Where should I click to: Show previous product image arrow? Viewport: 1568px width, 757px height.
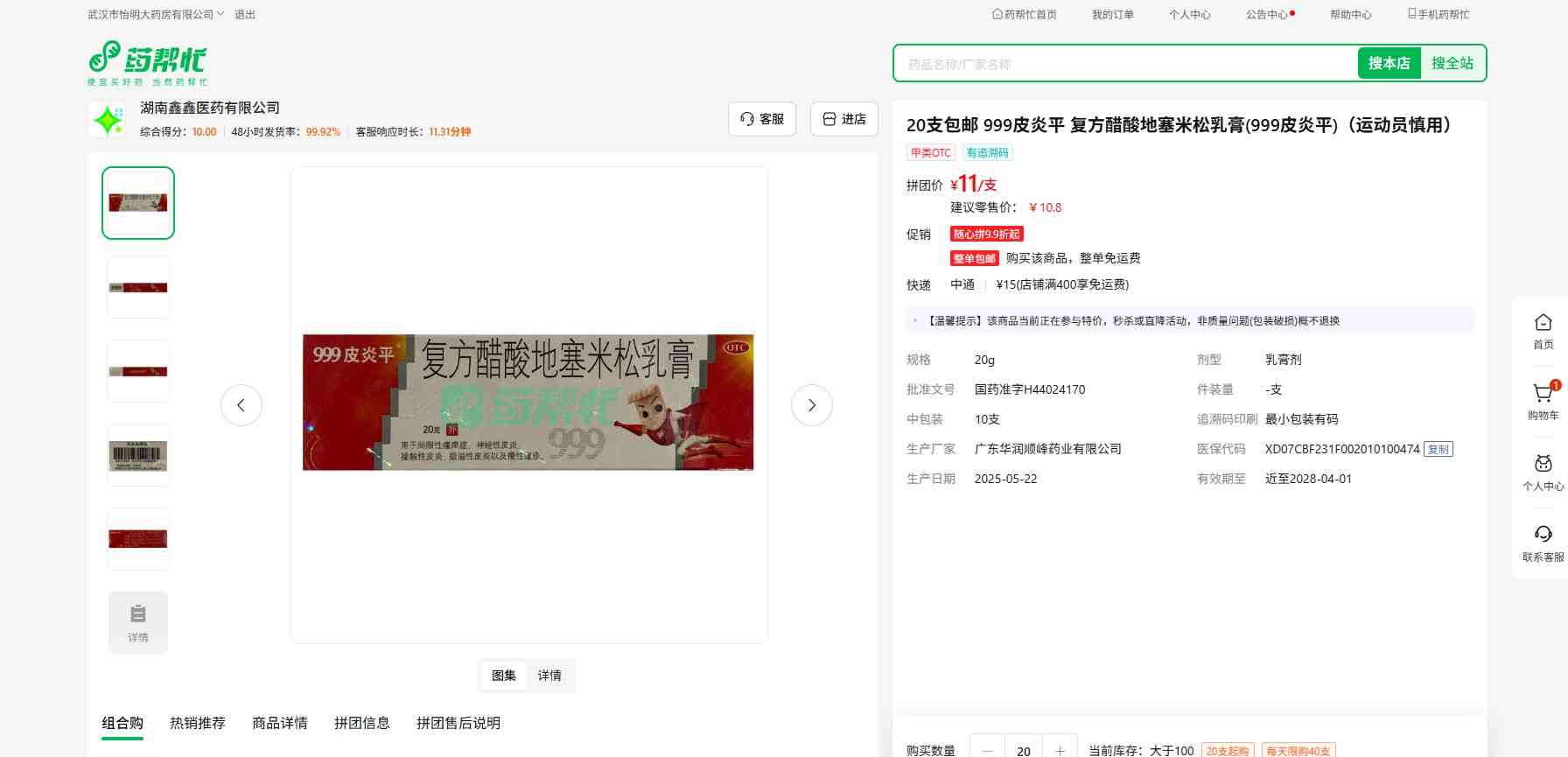click(x=241, y=405)
